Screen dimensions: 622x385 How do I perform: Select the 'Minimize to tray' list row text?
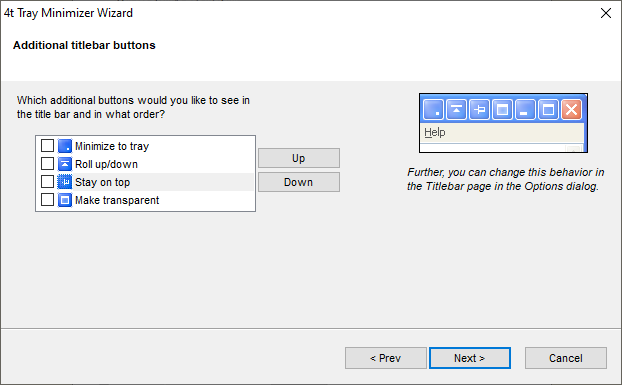coord(112,146)
